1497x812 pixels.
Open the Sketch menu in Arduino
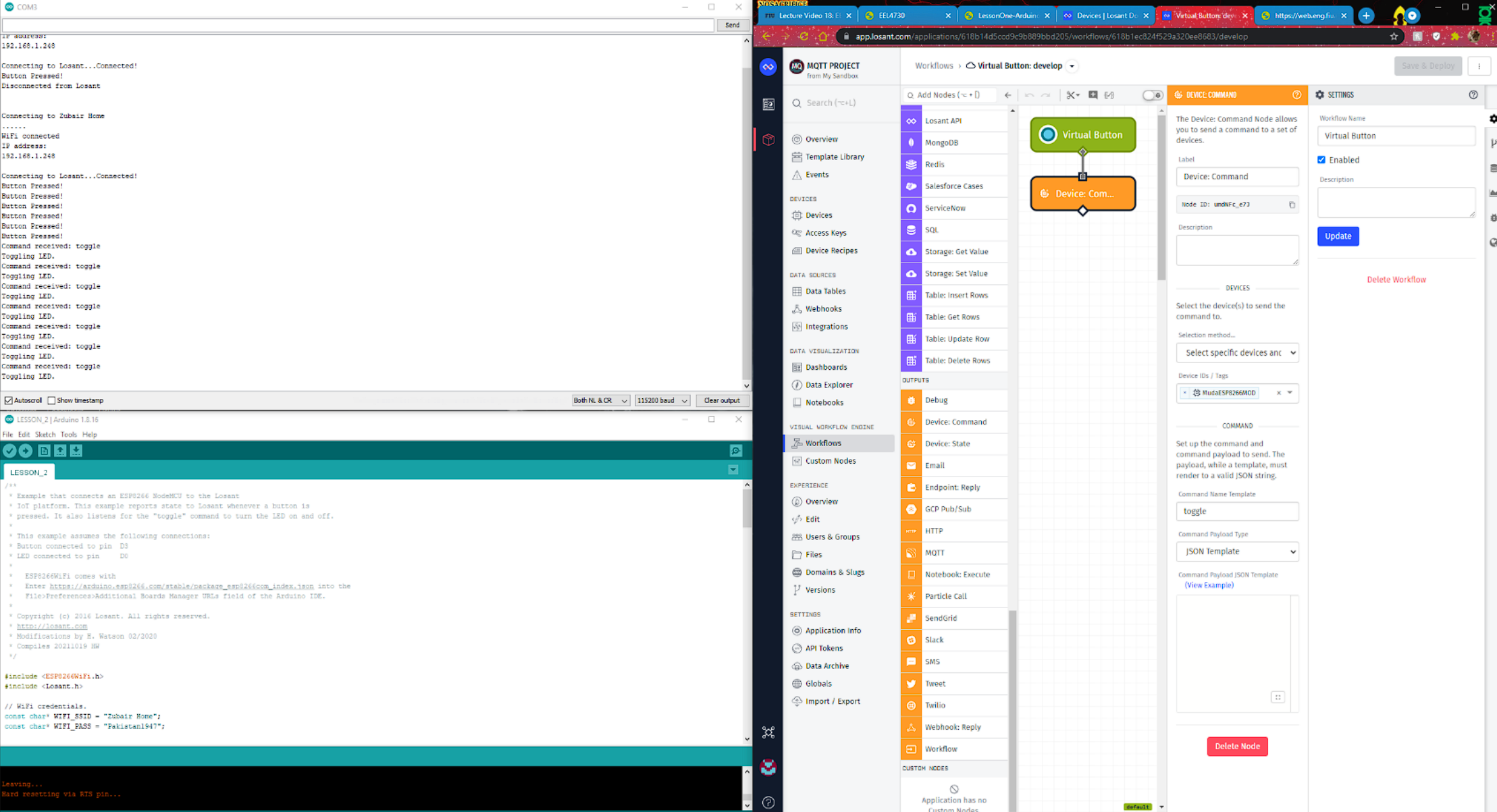pos(45,435)
